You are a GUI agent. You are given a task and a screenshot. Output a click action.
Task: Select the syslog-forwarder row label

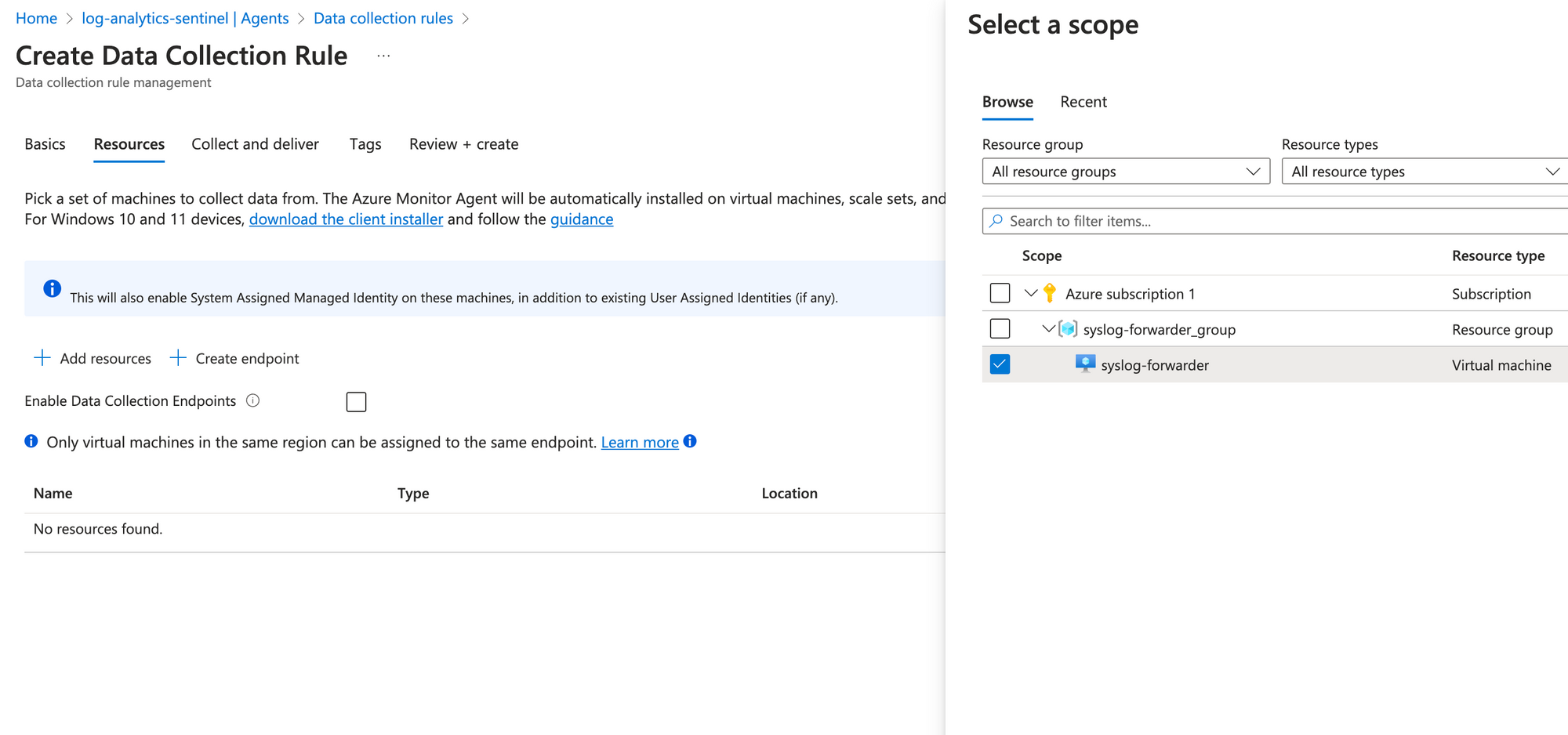coord(1155,365)
